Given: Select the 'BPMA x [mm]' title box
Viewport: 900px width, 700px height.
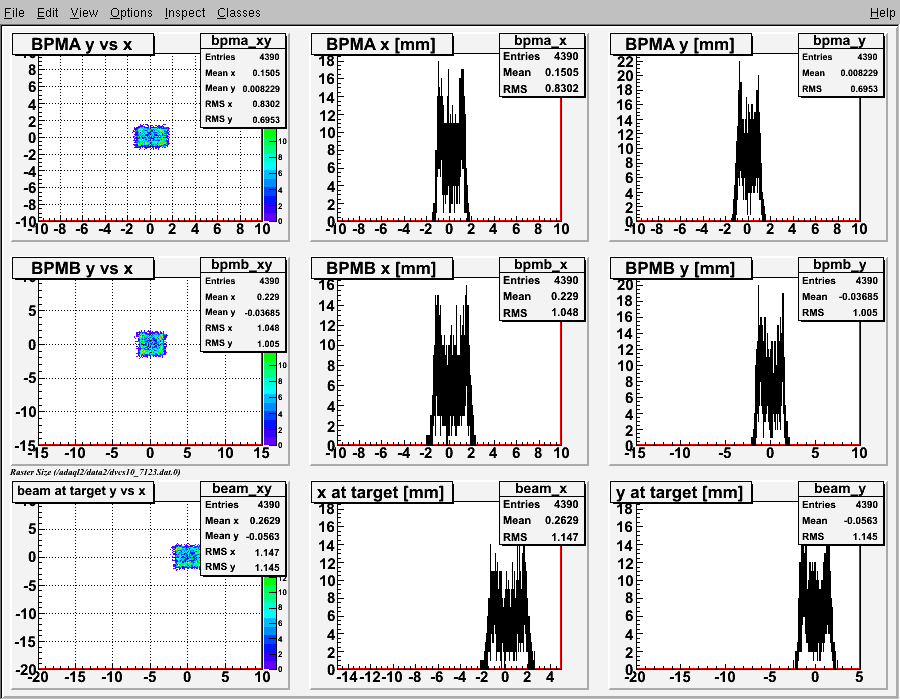Looking at the screenshot, I should point(382,44).
